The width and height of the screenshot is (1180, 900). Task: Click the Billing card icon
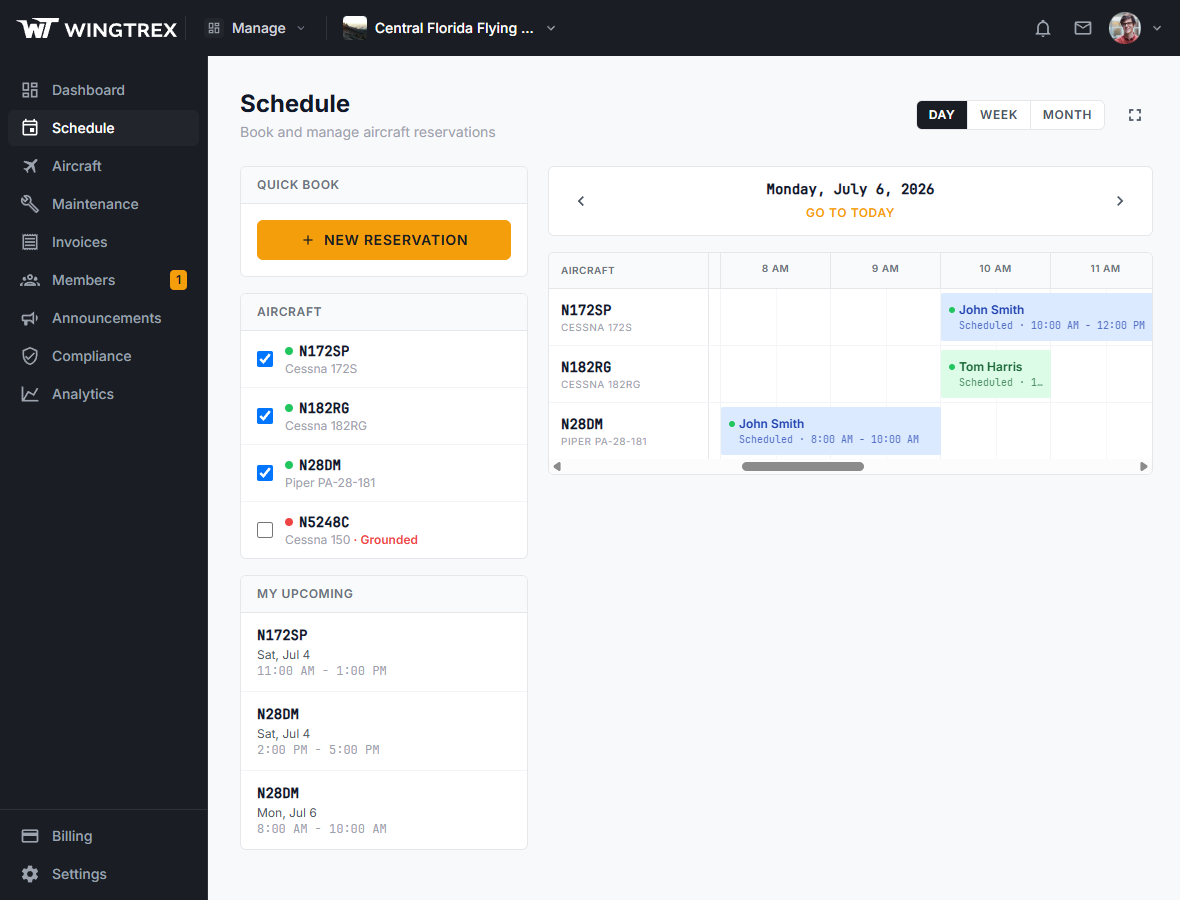pyautogui.click(x=30, y=836)
